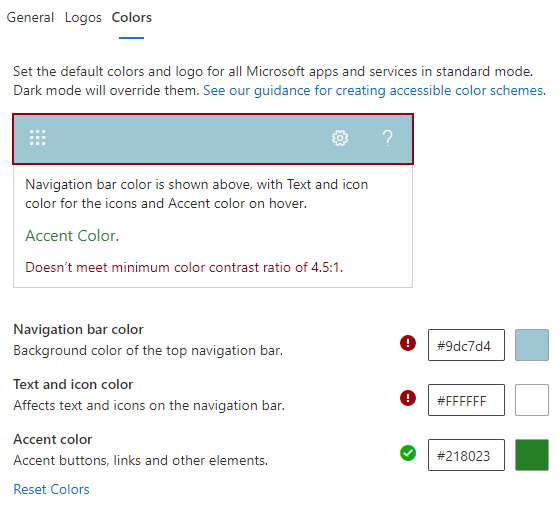
Task: Click the 'Navigation bar color is shown above' description
Action: point(196,194)
